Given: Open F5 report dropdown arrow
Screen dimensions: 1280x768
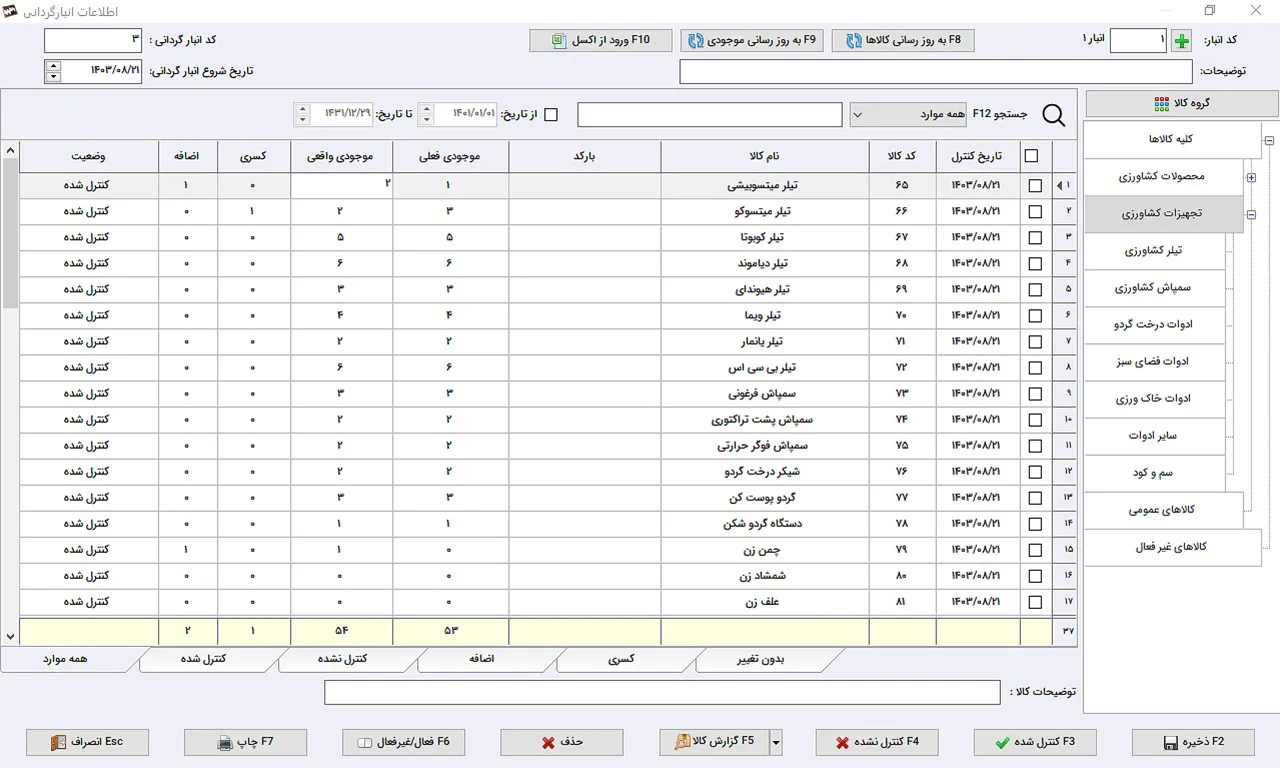Looking at the screenshot, I should [x=776, y=742].
